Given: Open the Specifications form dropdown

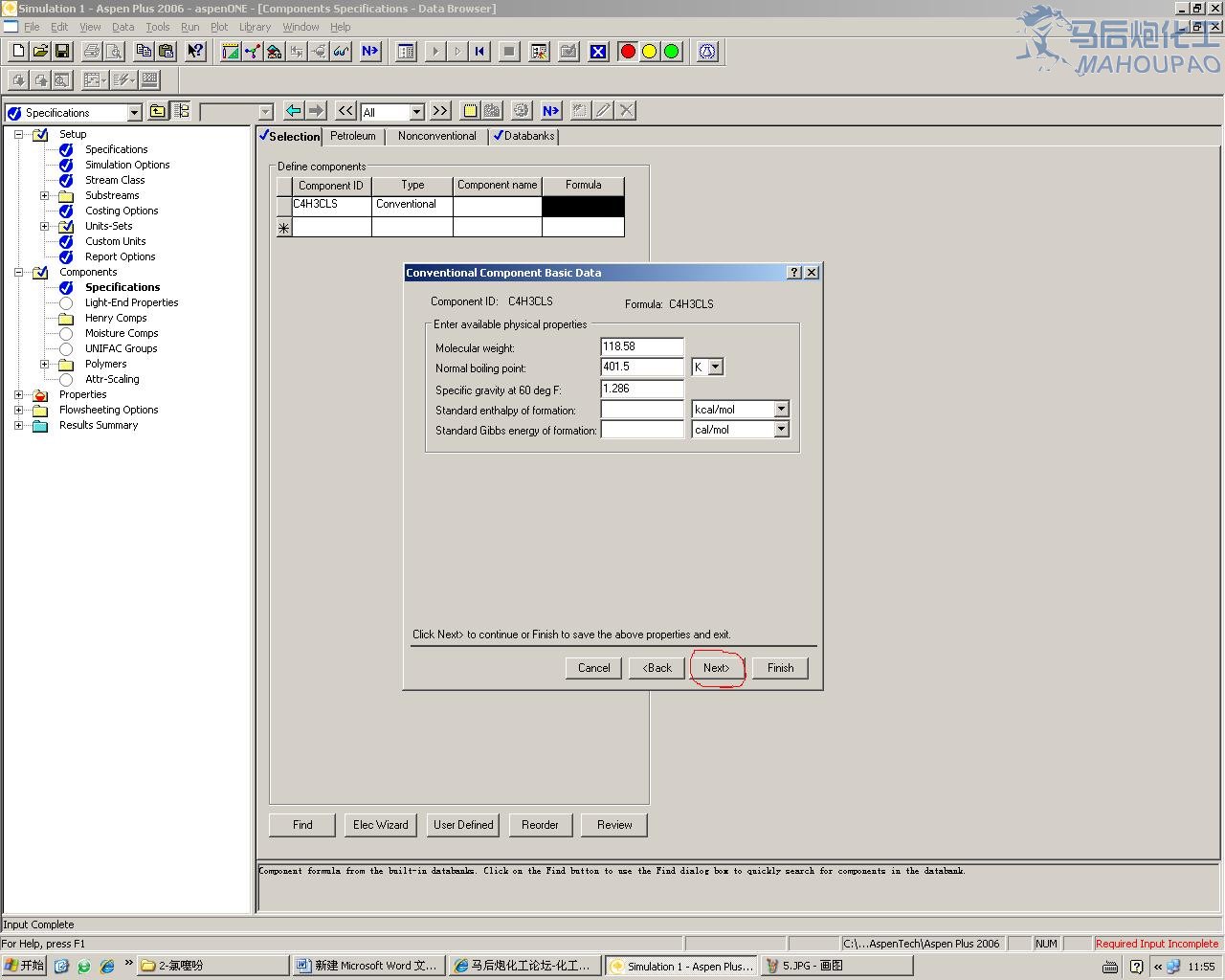Looking at the screenshot, I should point(134,113).
